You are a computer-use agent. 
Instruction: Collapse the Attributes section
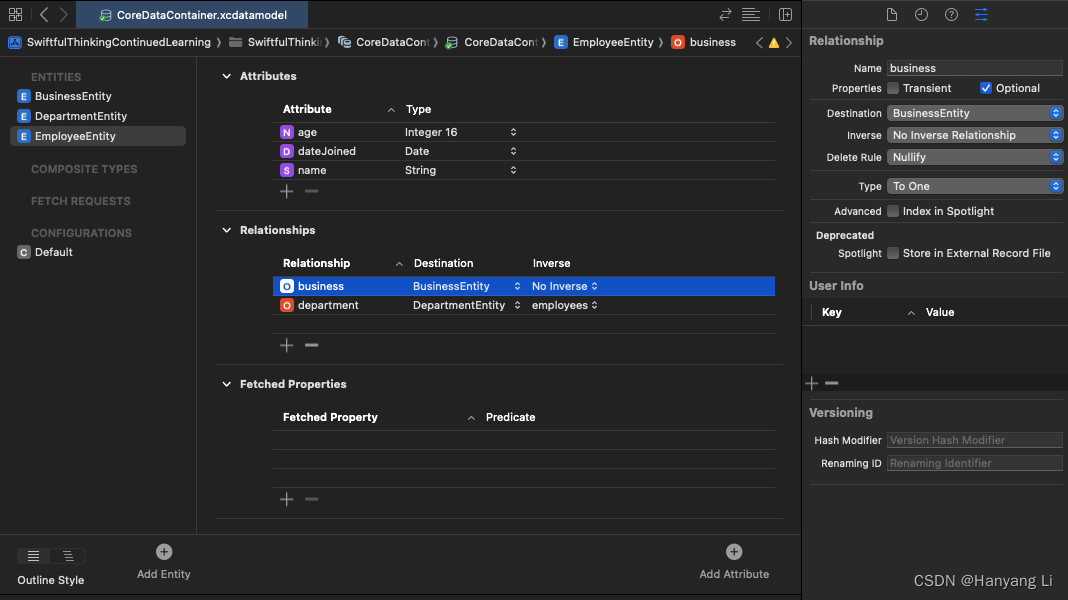[227, 76]
